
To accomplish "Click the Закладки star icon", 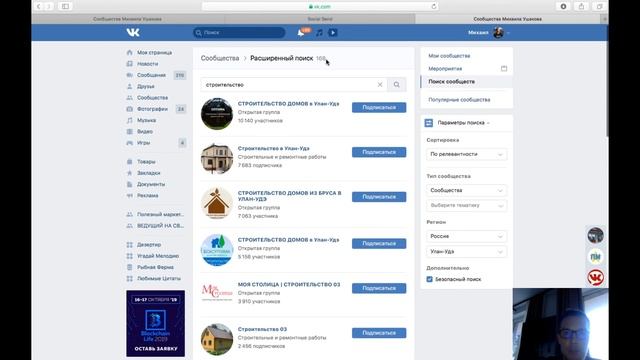I will coord(129,173).
